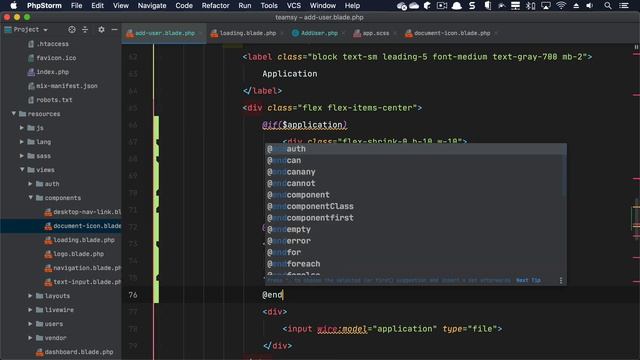This screenshot has width=640, height=360.
Task: Click line number 76 in gutter
Action: pos(133,295)
